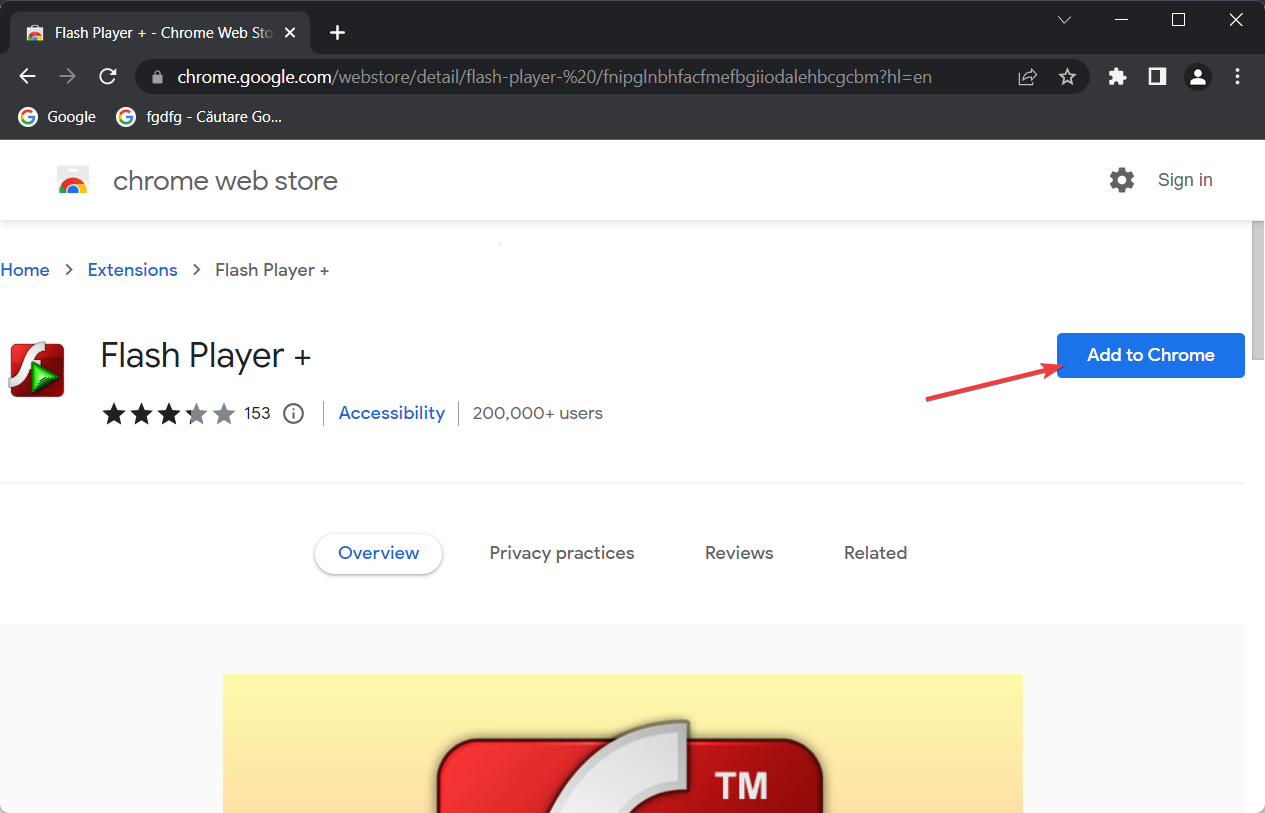Open the web store settings gear
This screenshot has width=1265, height=813.
pyautogui.click(x=1122, y=180)
